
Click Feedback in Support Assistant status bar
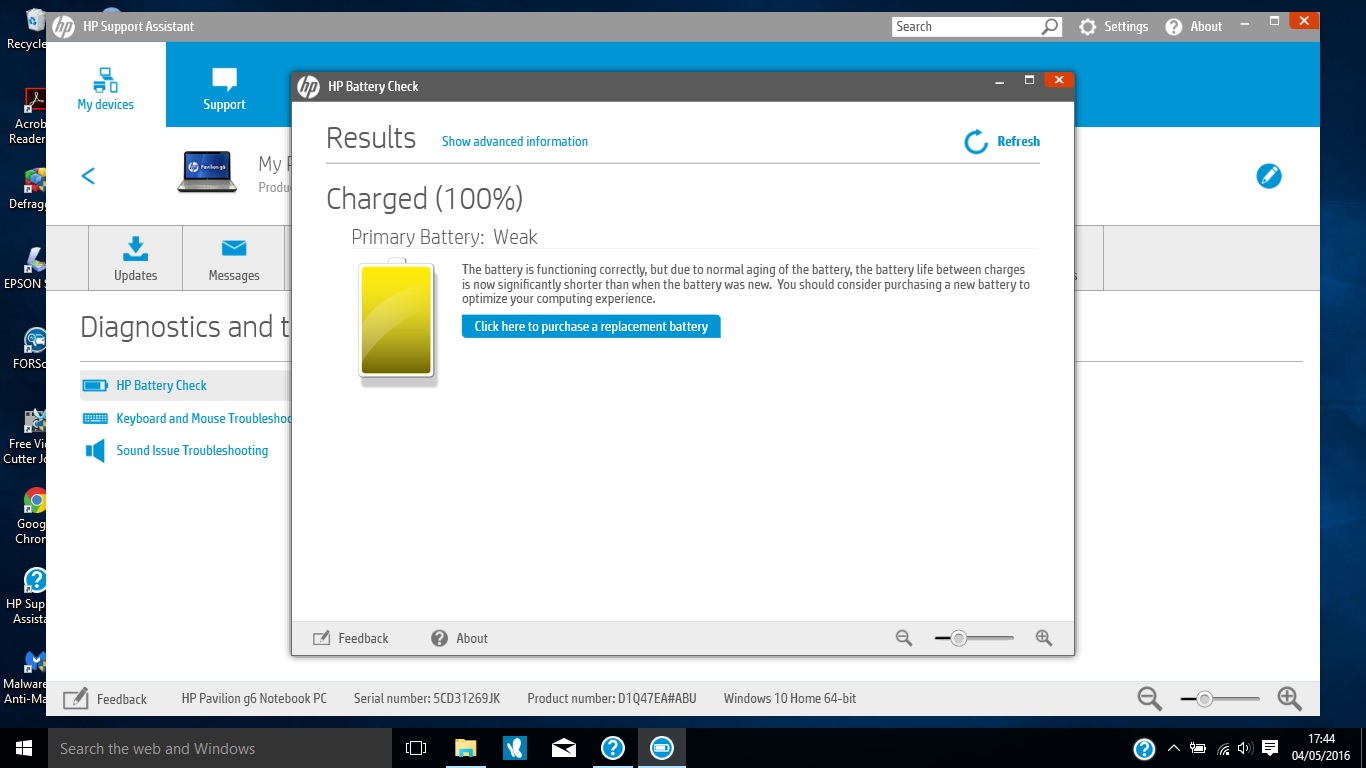click(x=105, y=699)
